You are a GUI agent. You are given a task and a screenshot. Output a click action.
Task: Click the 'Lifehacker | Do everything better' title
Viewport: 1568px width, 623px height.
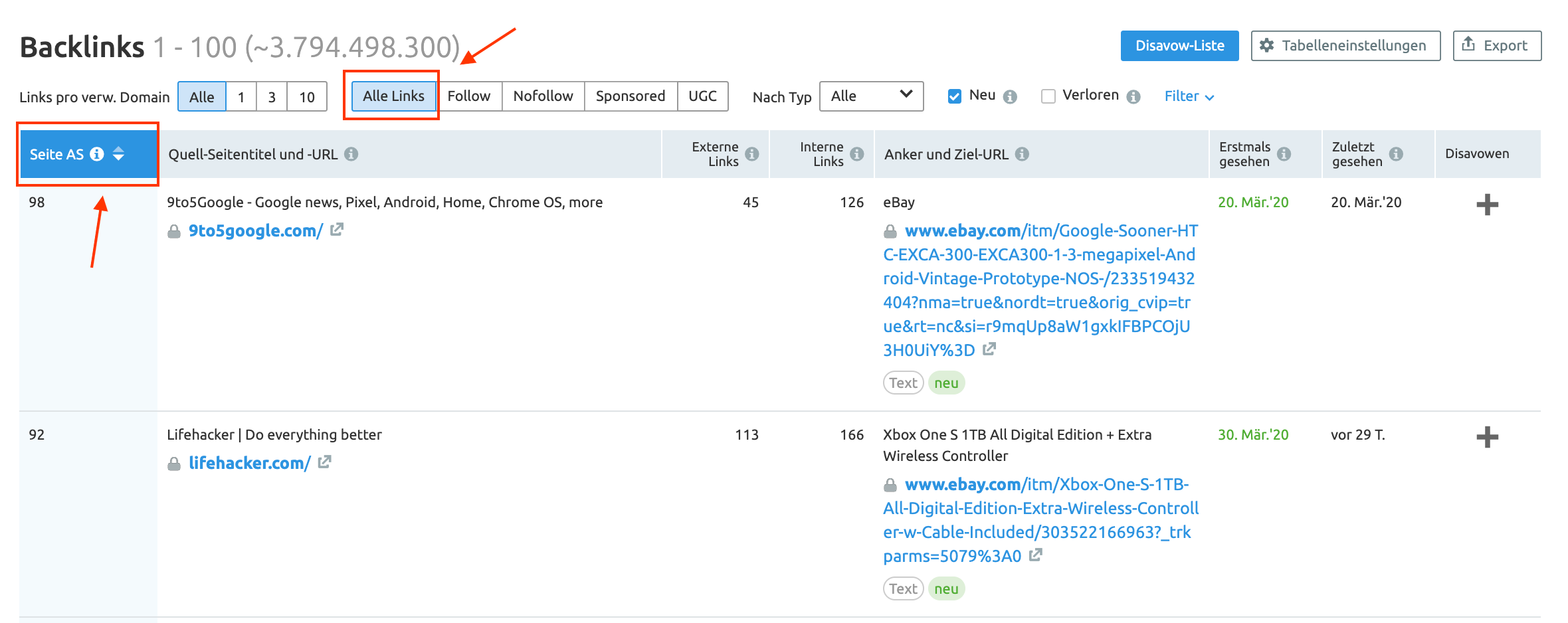pyautogui.click(x=274, y=435)
